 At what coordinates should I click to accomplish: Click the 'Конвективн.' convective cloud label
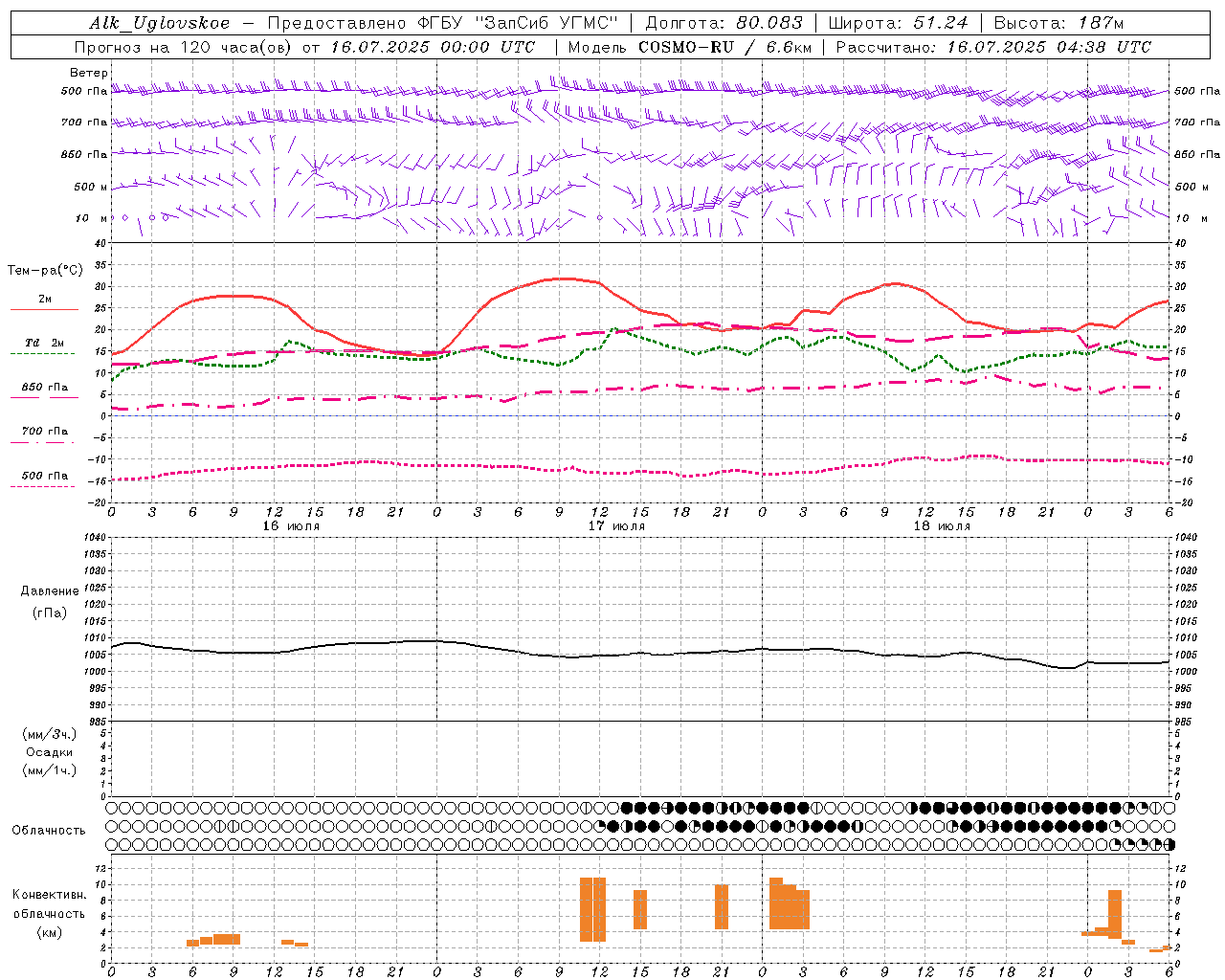click(x=50, y=895)
